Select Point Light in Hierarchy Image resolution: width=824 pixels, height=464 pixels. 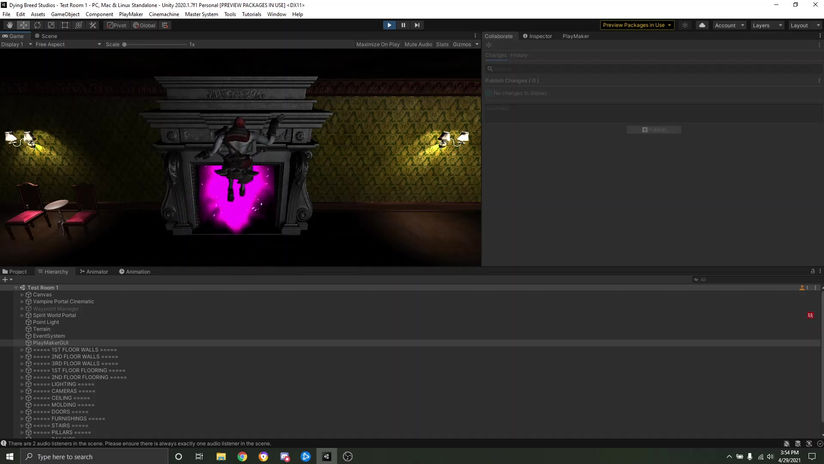(46, 322)
